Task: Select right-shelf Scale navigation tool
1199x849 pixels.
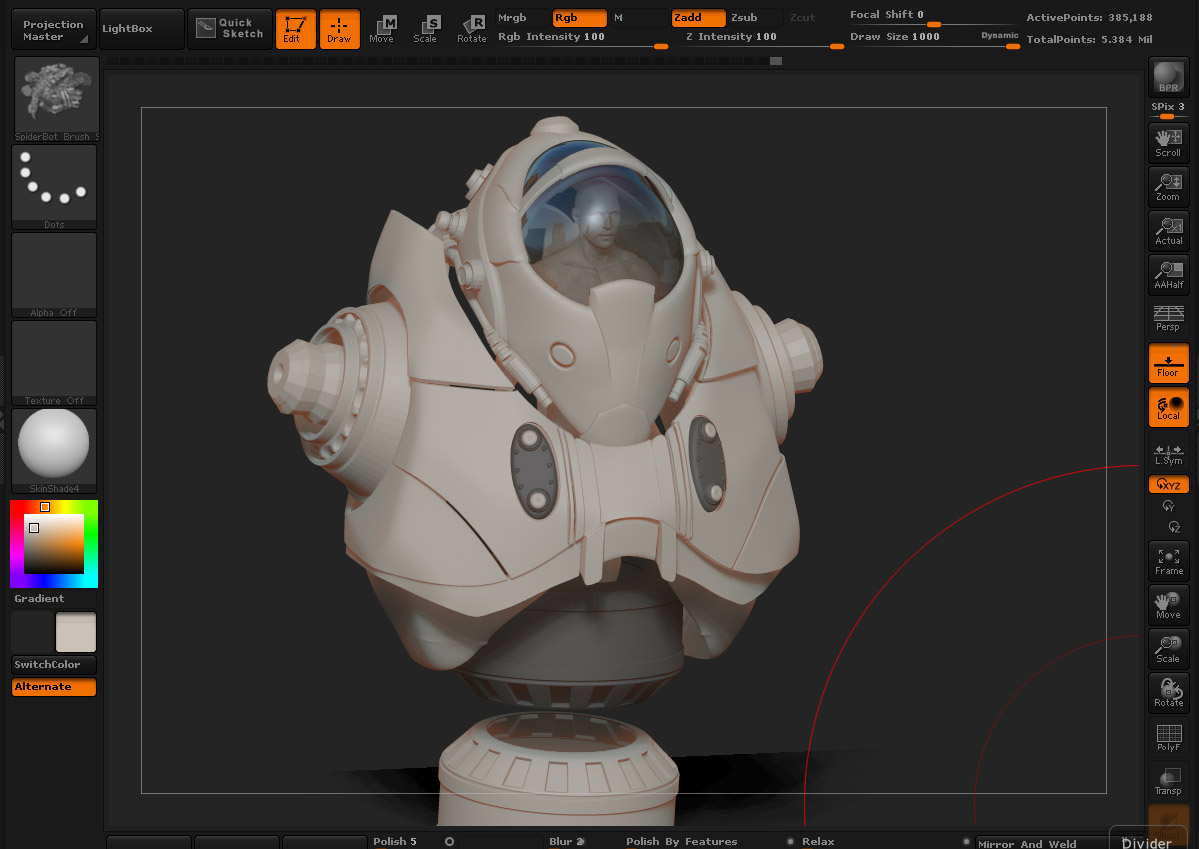Action: [x=1168, y=649]
